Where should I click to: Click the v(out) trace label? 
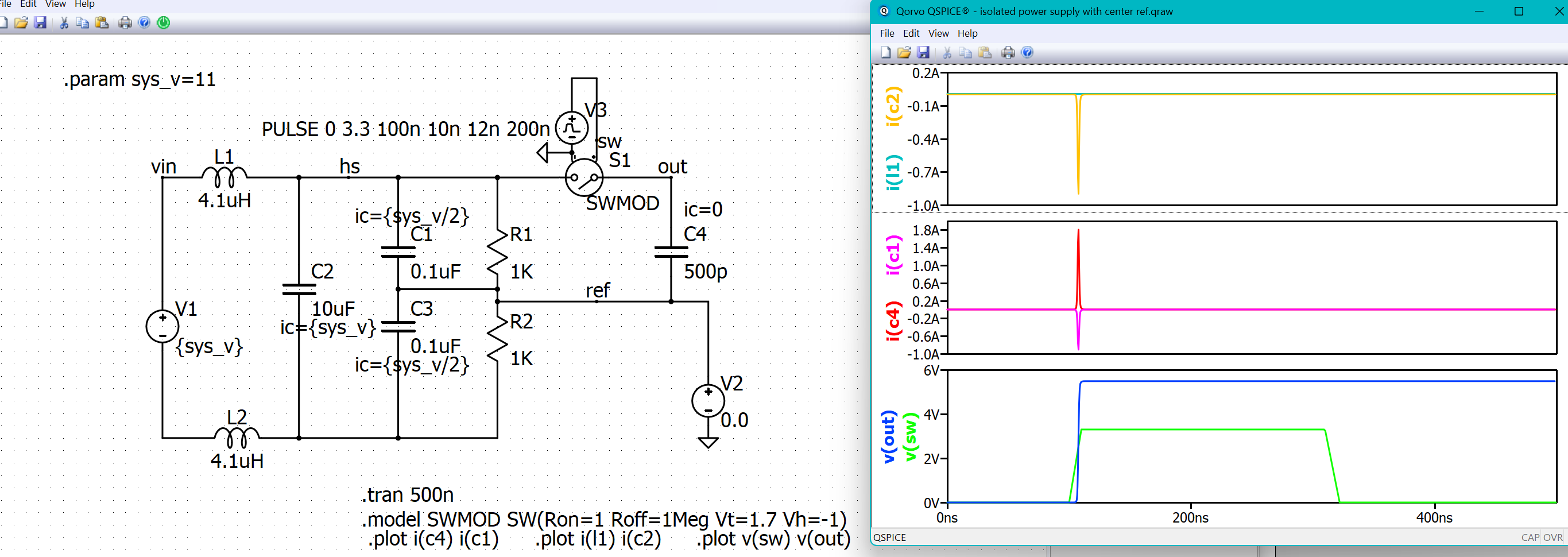[x=888, y=436]
